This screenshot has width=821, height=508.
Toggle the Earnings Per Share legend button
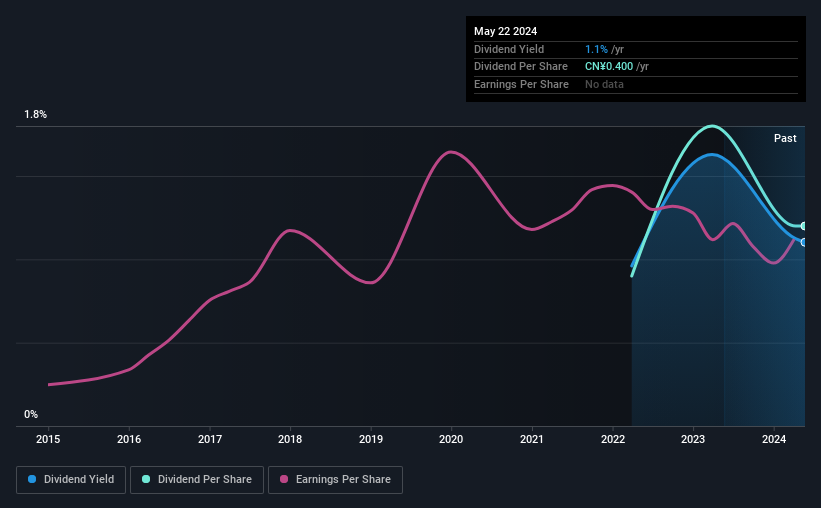point(335,480)
